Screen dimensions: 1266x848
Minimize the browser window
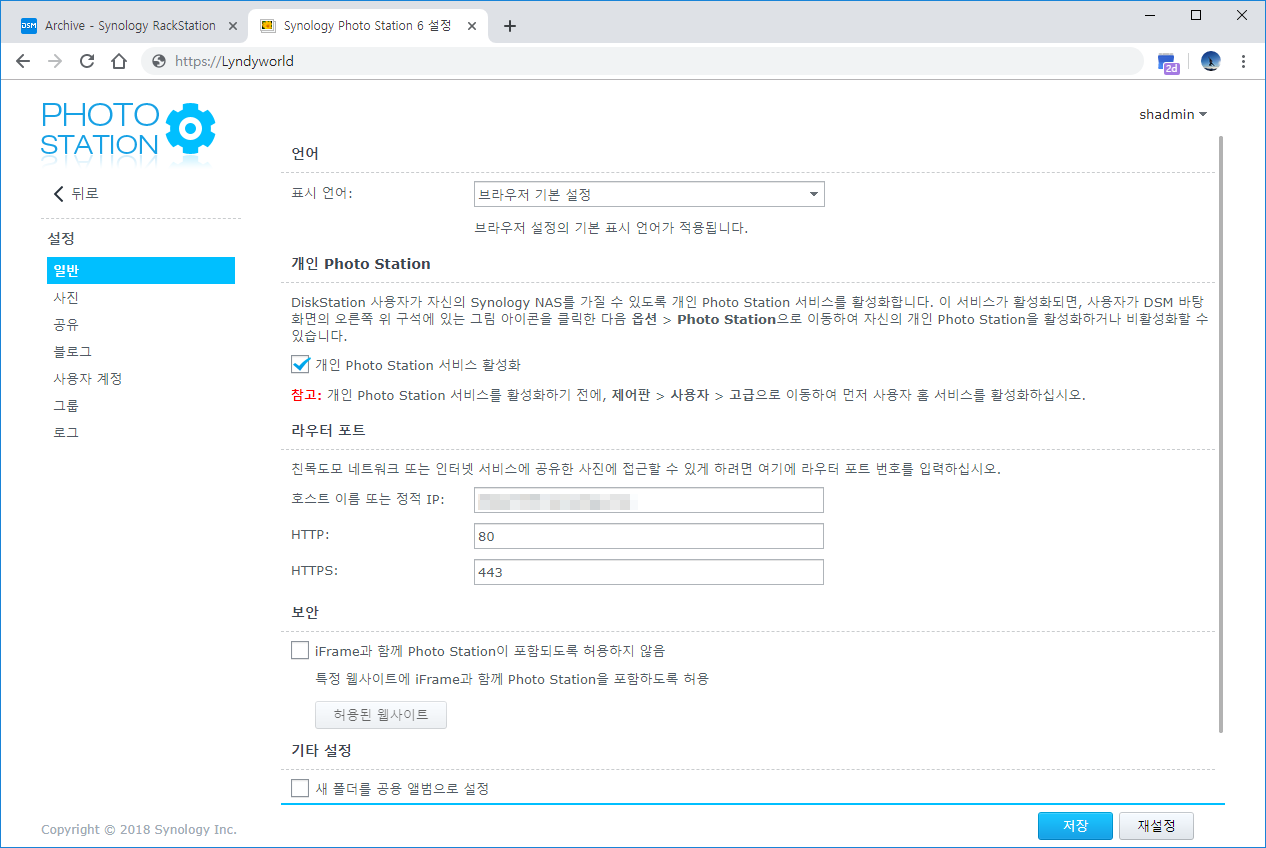coord(1149,15)
